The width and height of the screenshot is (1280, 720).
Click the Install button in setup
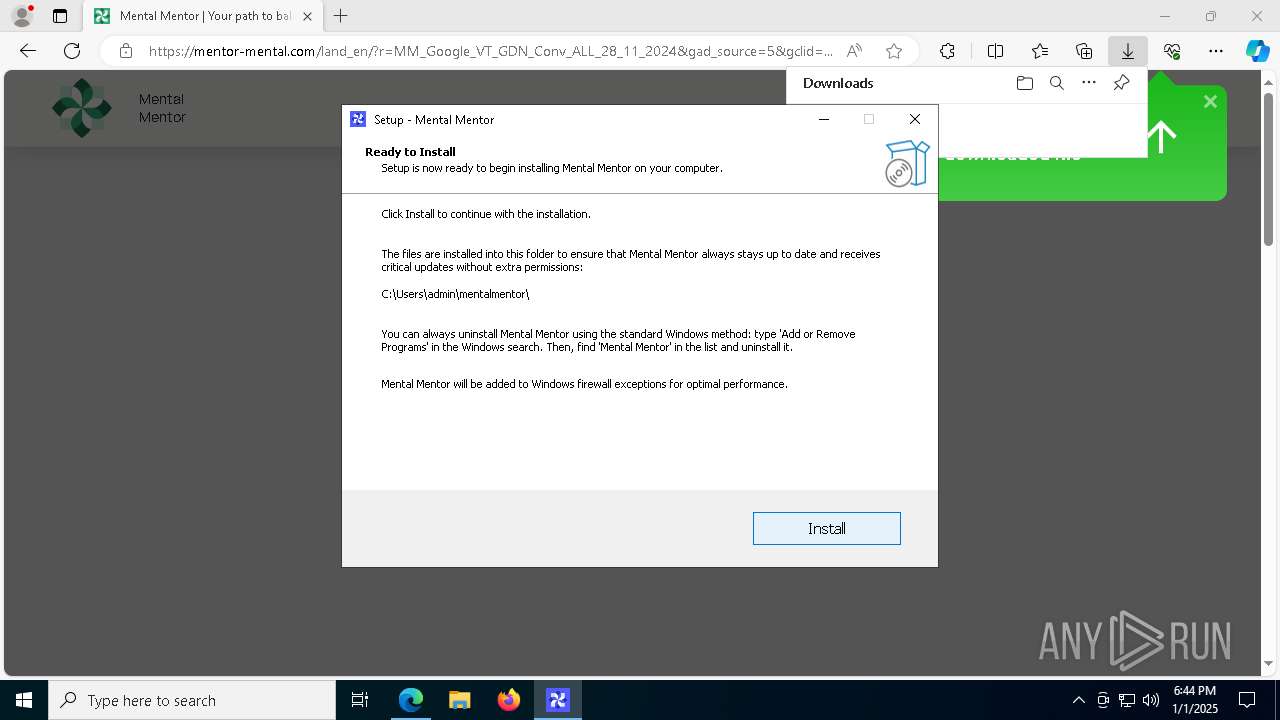(x=826, y=528)
